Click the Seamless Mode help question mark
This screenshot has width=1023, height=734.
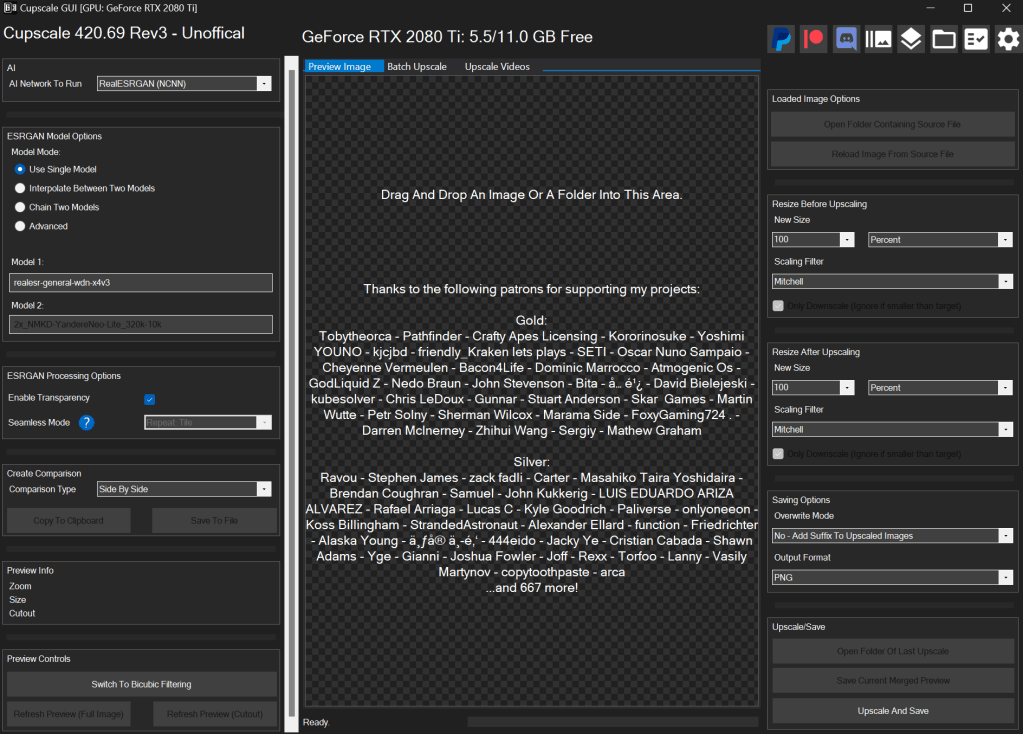click(87, 423)
